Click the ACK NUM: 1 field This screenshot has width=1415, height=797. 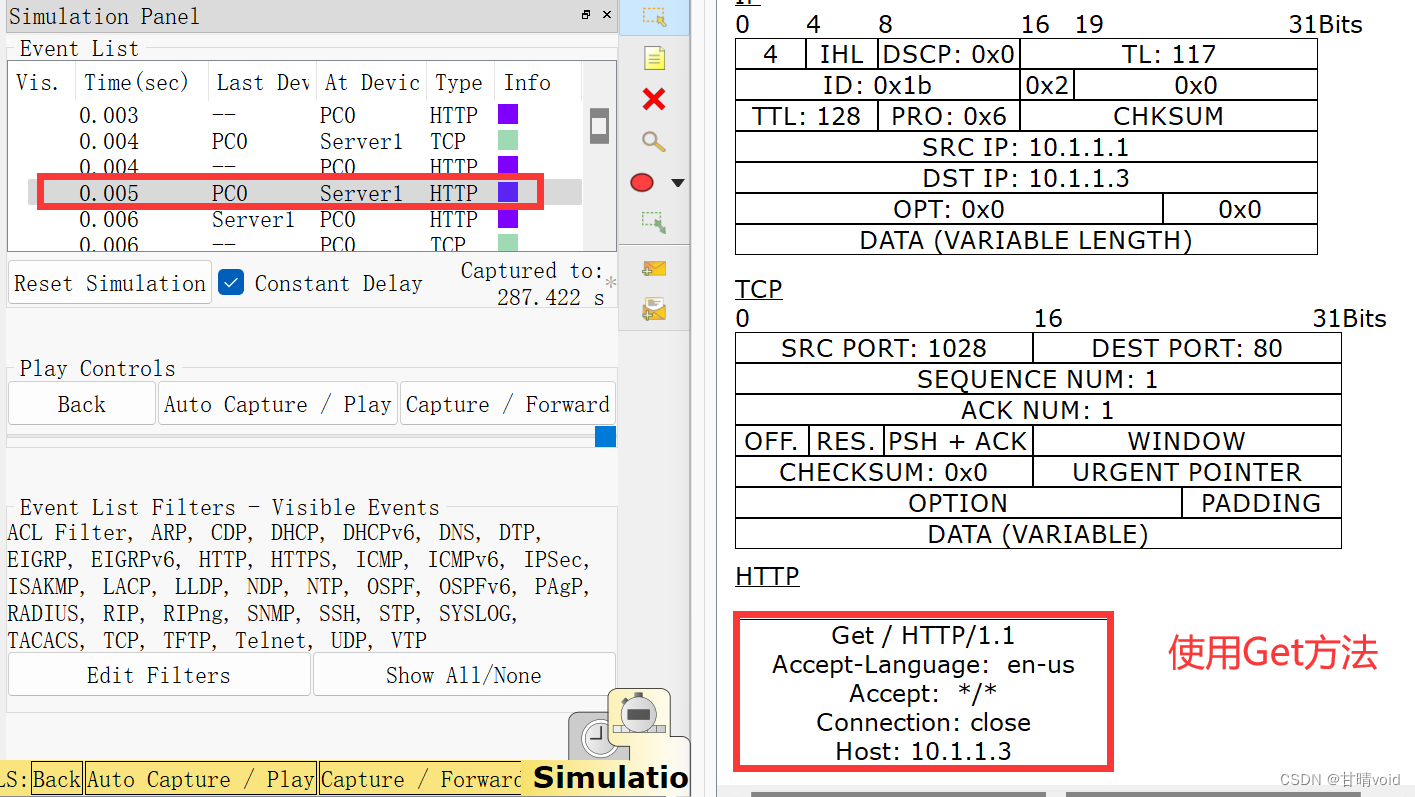point(1038,410)
